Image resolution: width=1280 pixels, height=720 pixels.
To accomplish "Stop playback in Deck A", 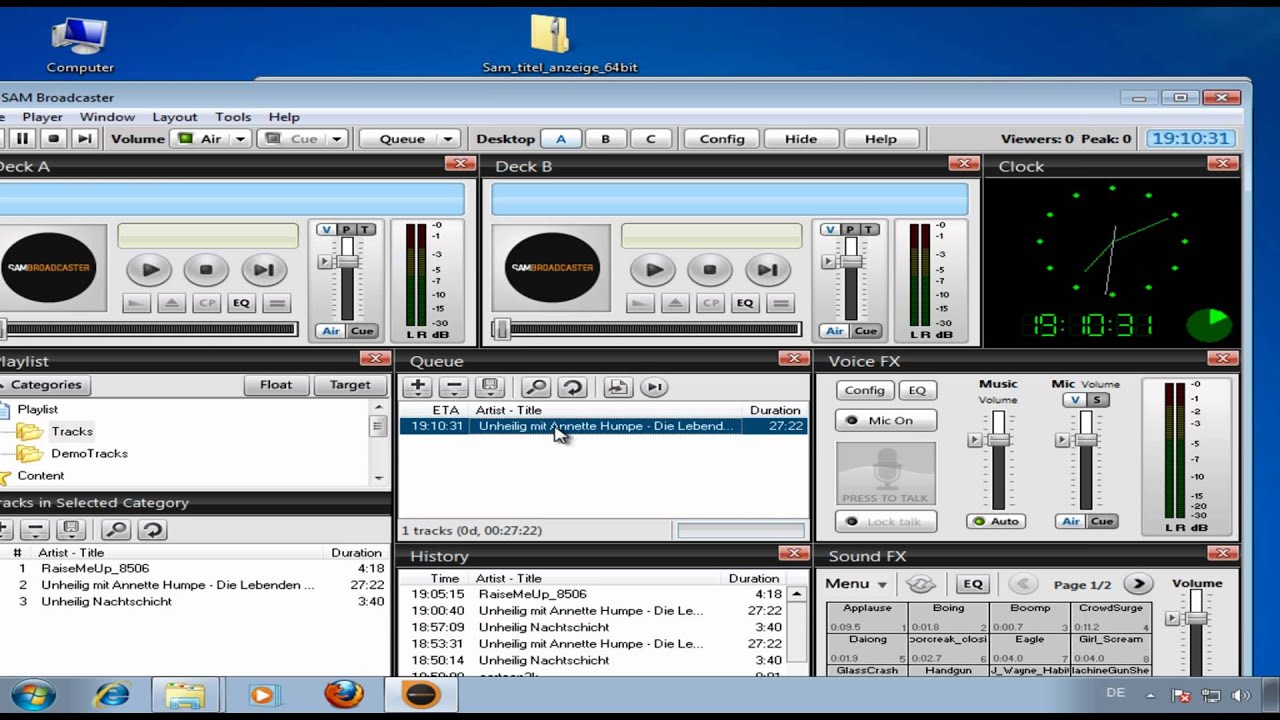I will tap(206, 269).
